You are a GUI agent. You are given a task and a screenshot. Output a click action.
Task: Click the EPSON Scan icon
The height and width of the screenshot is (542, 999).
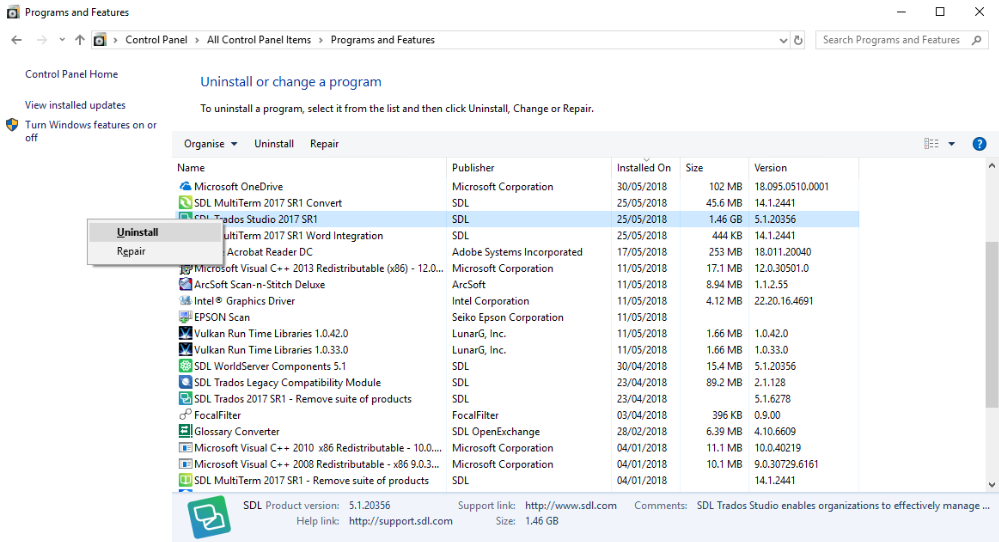(x=185, y=317)
